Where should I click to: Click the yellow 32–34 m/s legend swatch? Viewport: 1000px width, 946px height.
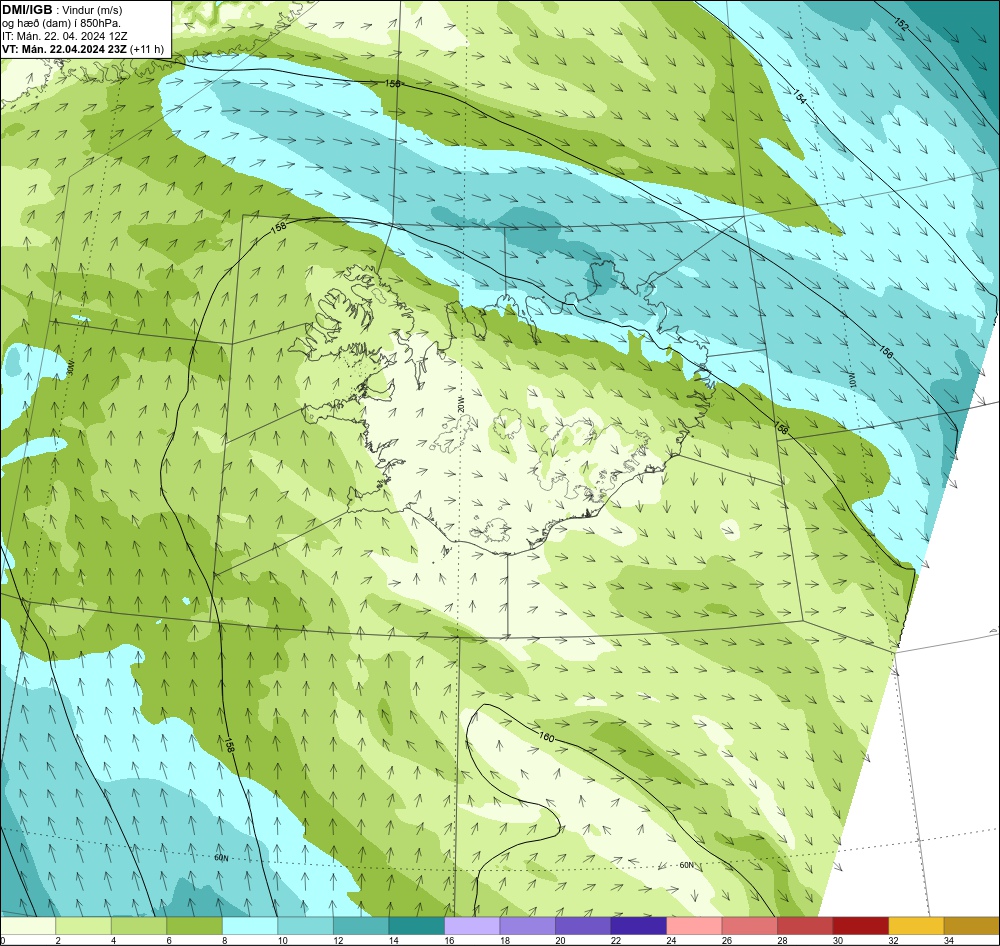click(916, 925)
